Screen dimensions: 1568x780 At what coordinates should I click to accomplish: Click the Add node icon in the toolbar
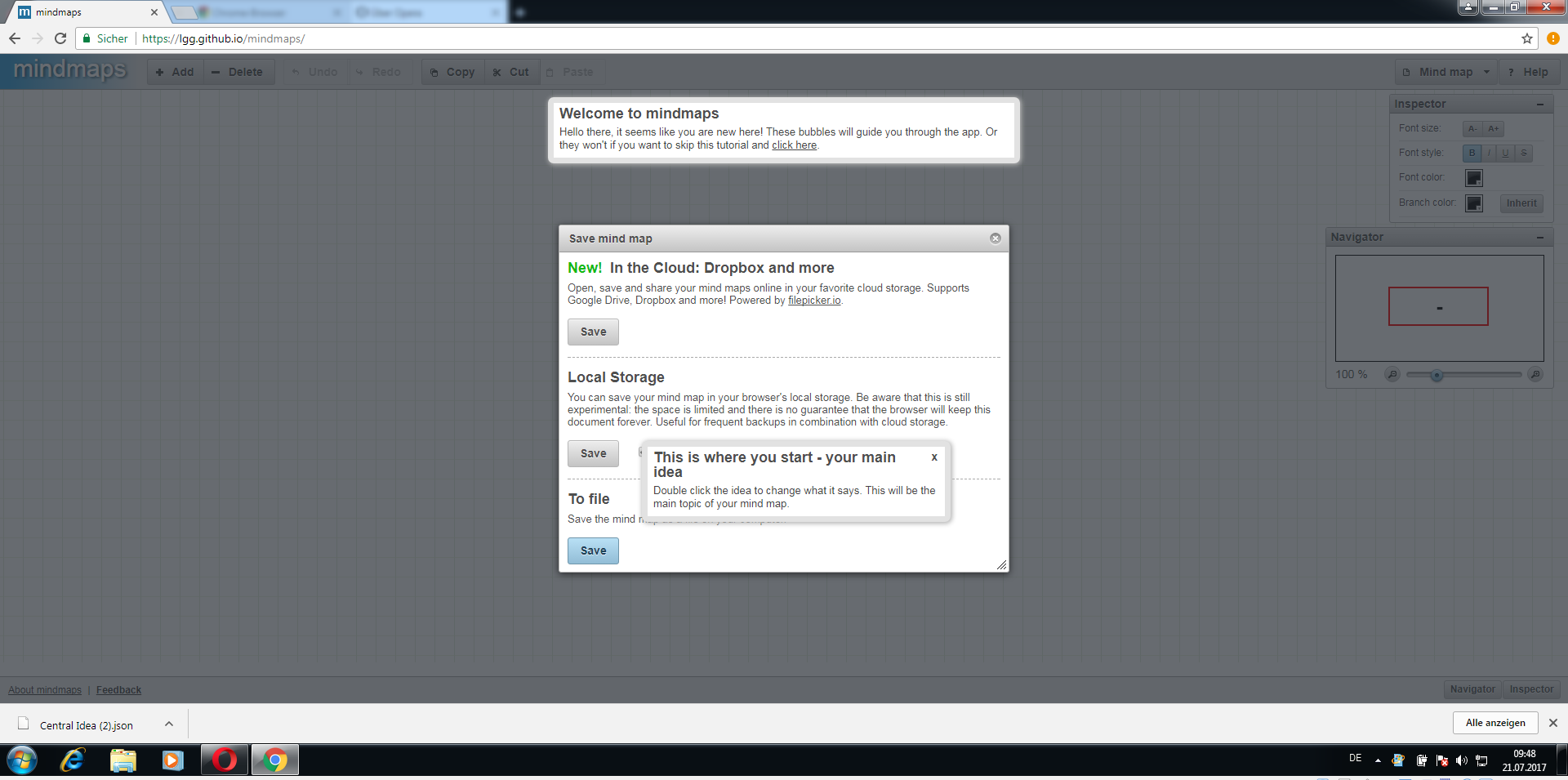(160, 72)
